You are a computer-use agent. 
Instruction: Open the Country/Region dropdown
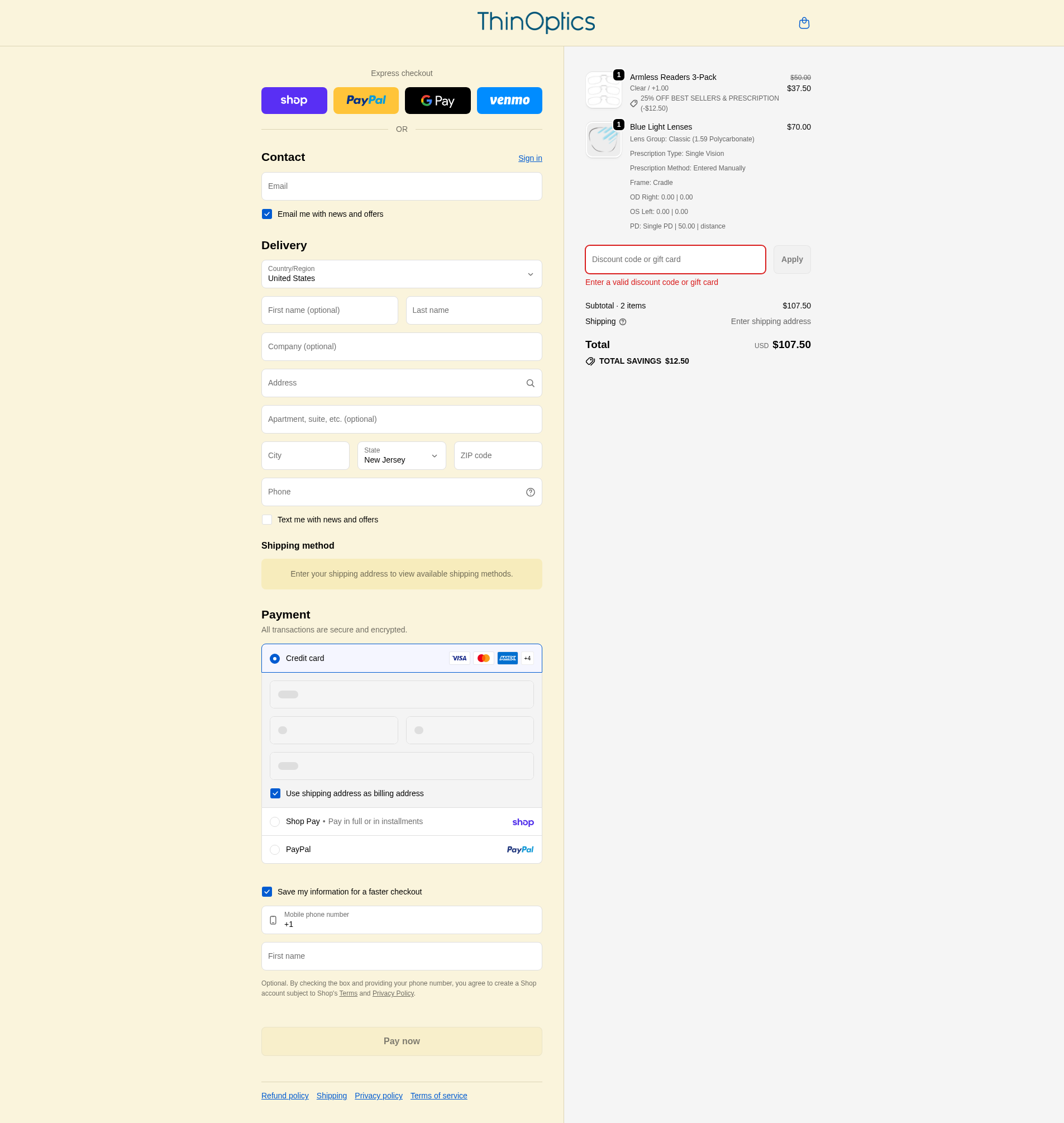[401, 274]
